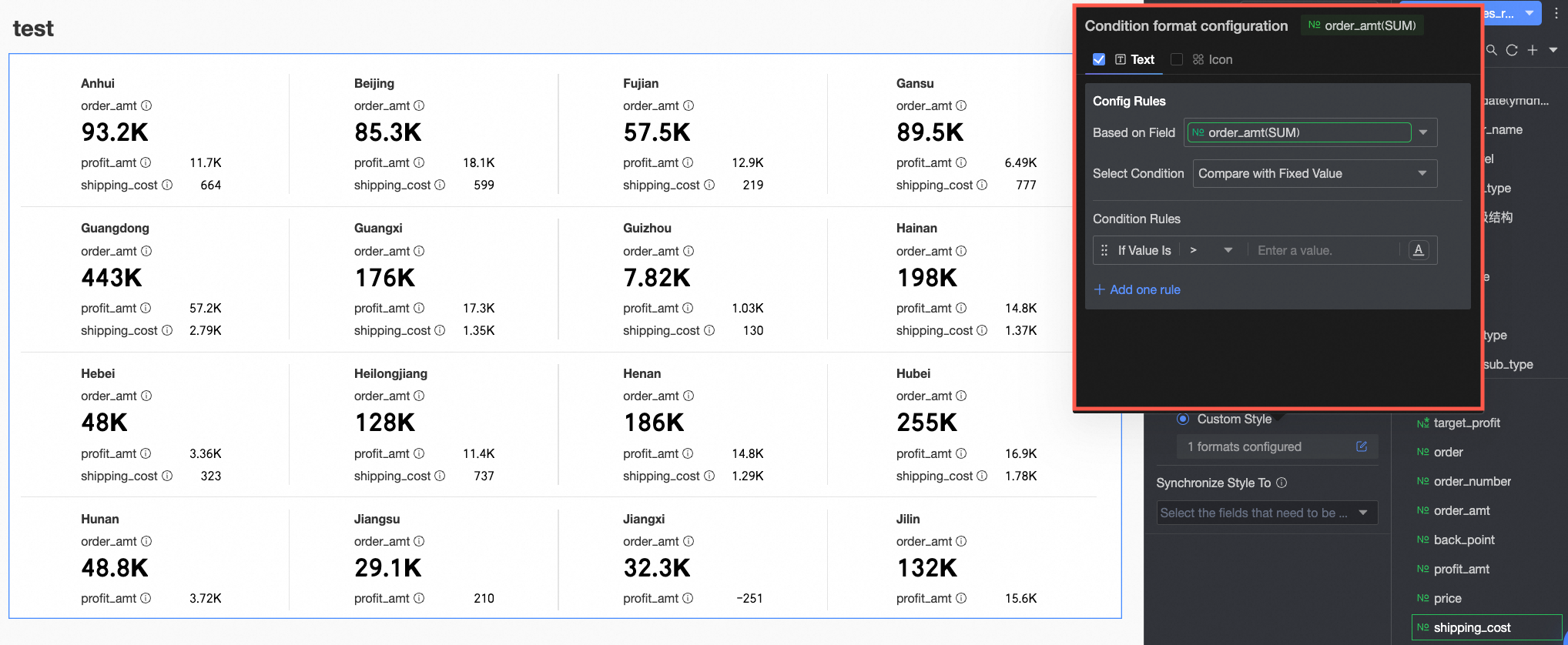This screenshot has width=1568, height=645.
Task: Click the refresh icon in field panel
Action: [x=1512, y=50]
